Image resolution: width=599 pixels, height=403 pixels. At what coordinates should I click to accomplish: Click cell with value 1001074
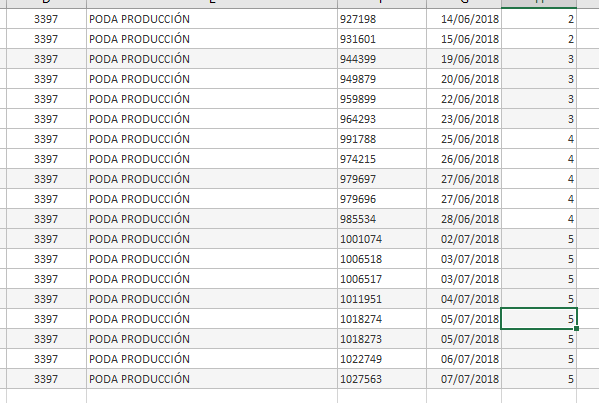click(x=382, y=239)
